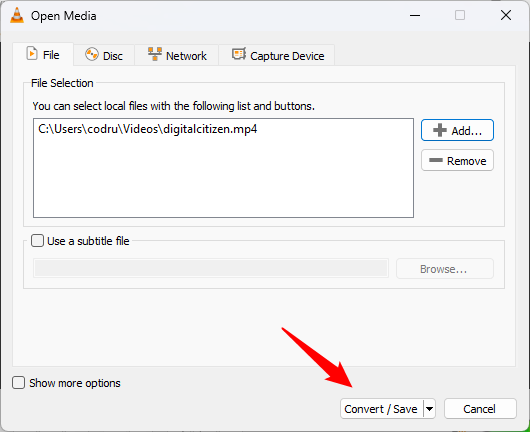
Task: Expand the Convert / Save dropdown arrow
Action: pyautogui.click(x=429, y=409)
